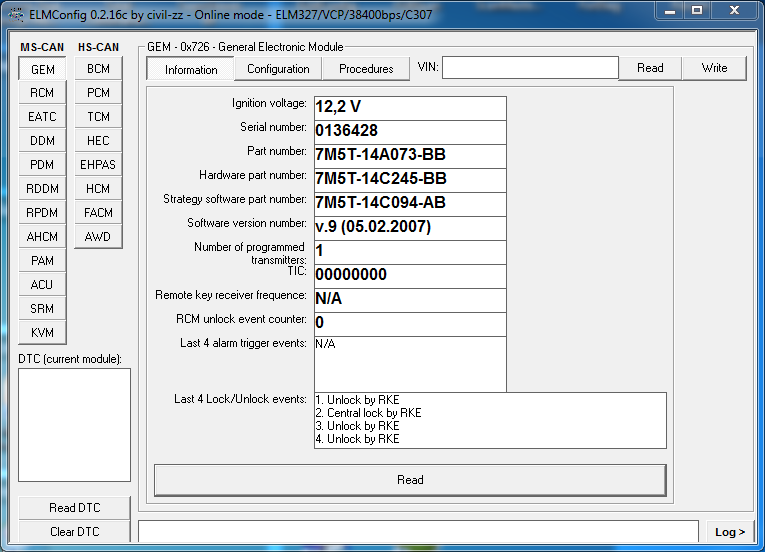Image resolution: width=765 pixels, height=552 pixels.
Task: Select the AWD module button
Action: (98, 237)
